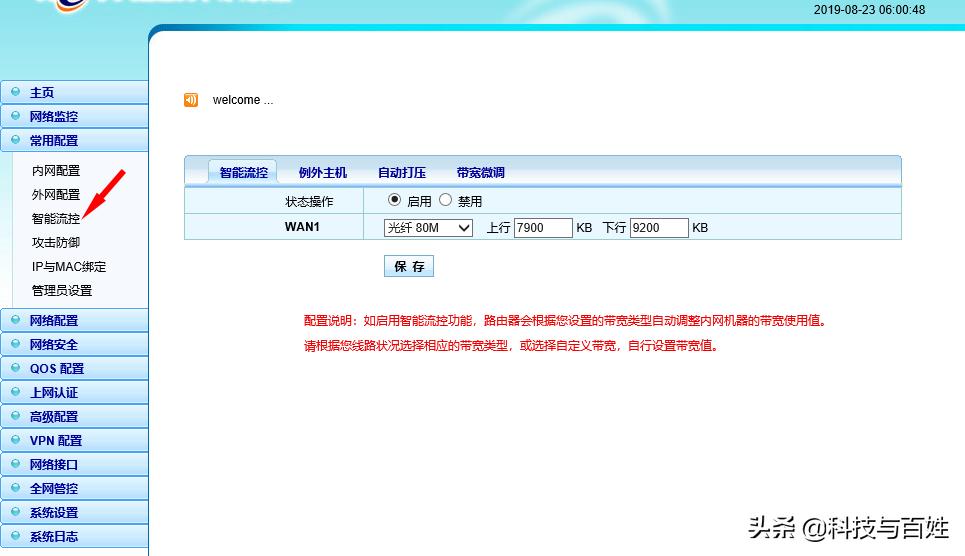The image size is (965, 556).
Task: Open the 光纤 80M bandwidth dropdown
Action: coord(428,228)
